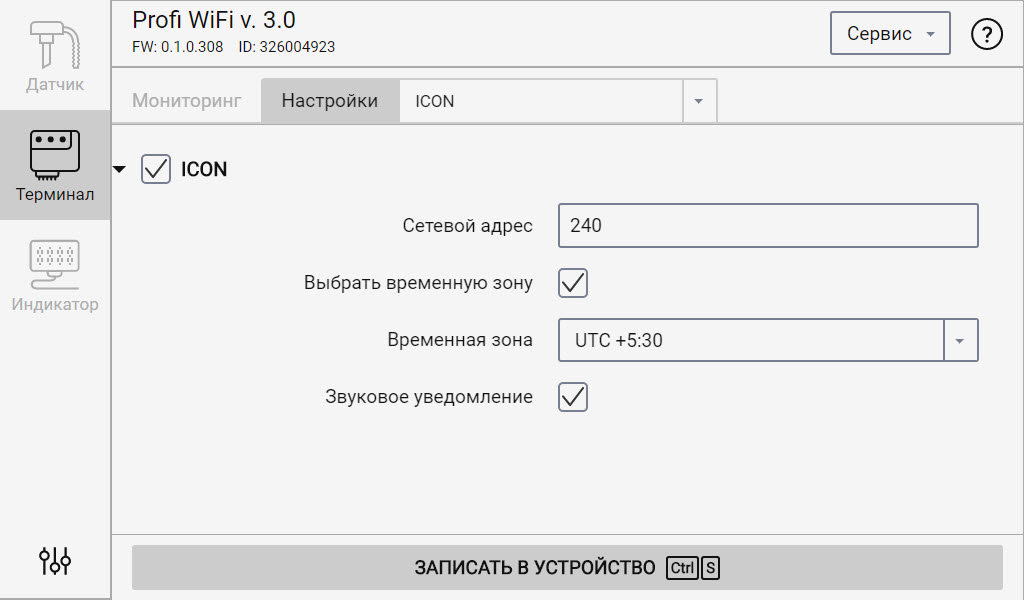This screenshot has height=600, width=1024.
Task: Click the Ctrl S shortcut badge
Action: [693, 568]
